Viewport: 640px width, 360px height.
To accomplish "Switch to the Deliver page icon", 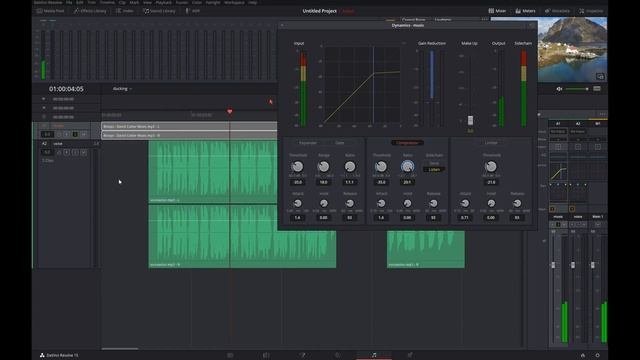I will coord(410,355).
